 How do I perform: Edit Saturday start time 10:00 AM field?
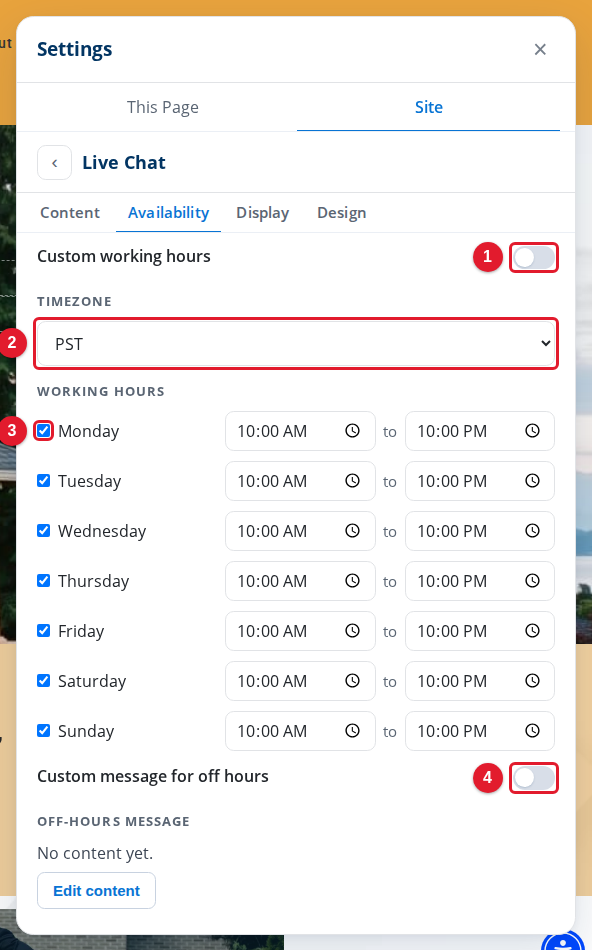[x=300, y=681]
